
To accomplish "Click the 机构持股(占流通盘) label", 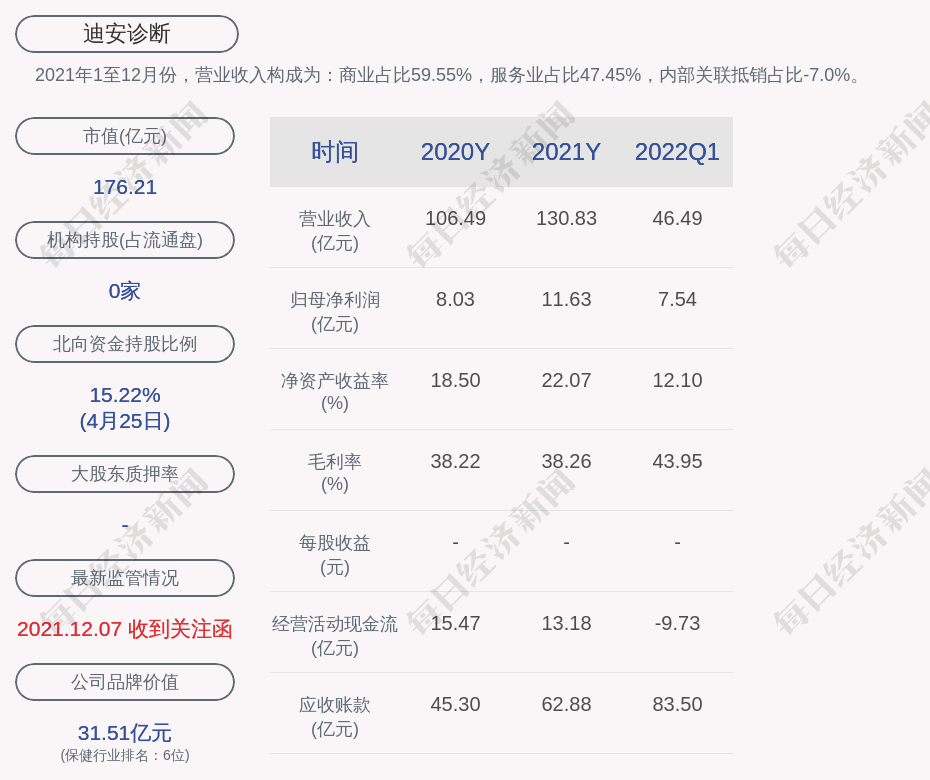I will 125,240.
